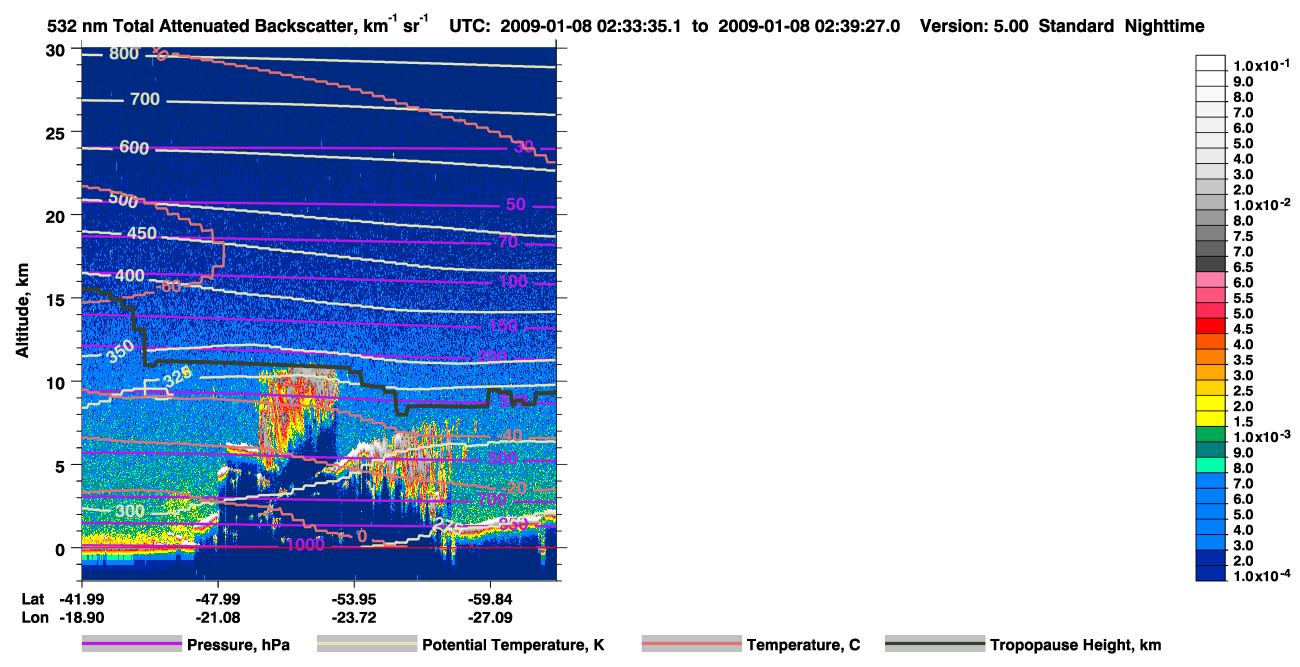1300x667 pixels.
Task: Click the darkest gray swatch above 6.5
Action: (1211, 264)
